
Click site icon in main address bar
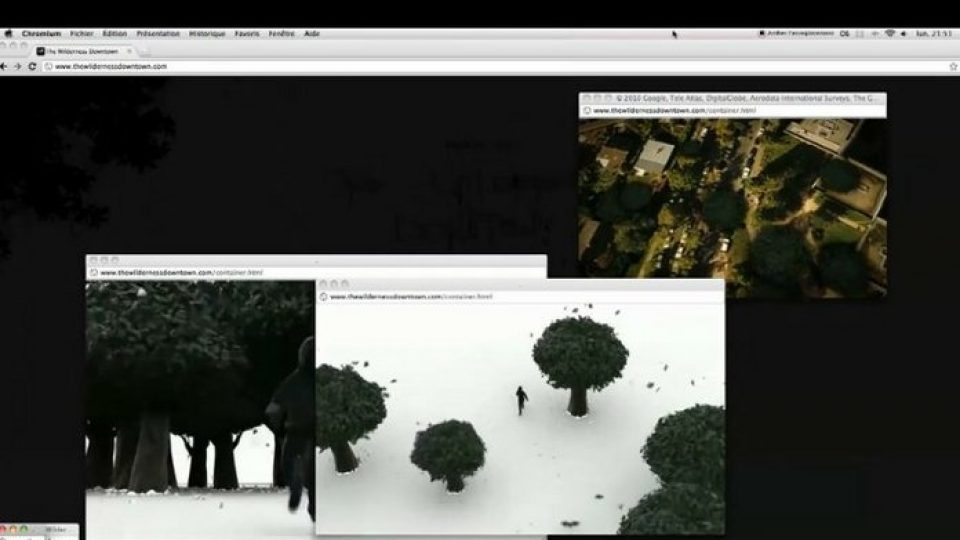(48, 66)
